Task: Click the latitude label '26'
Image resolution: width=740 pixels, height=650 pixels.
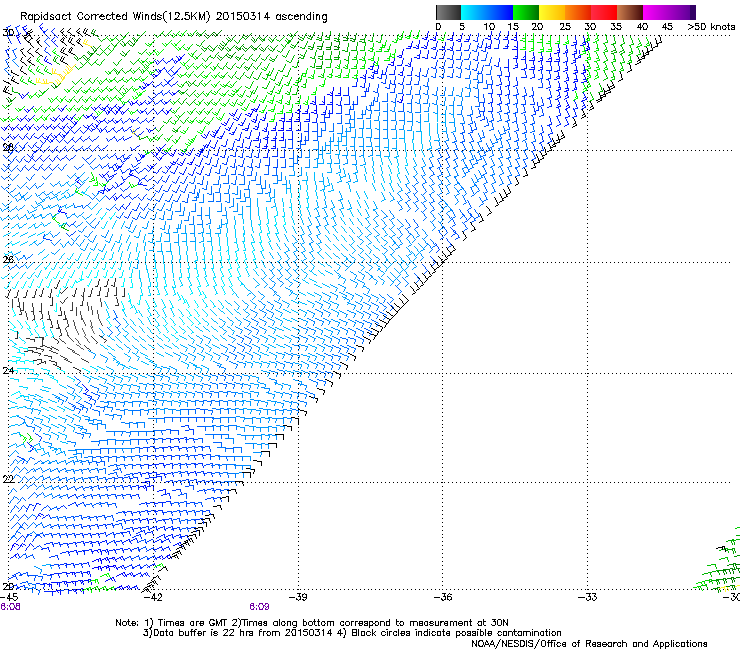Action: [x=8, y=260]
